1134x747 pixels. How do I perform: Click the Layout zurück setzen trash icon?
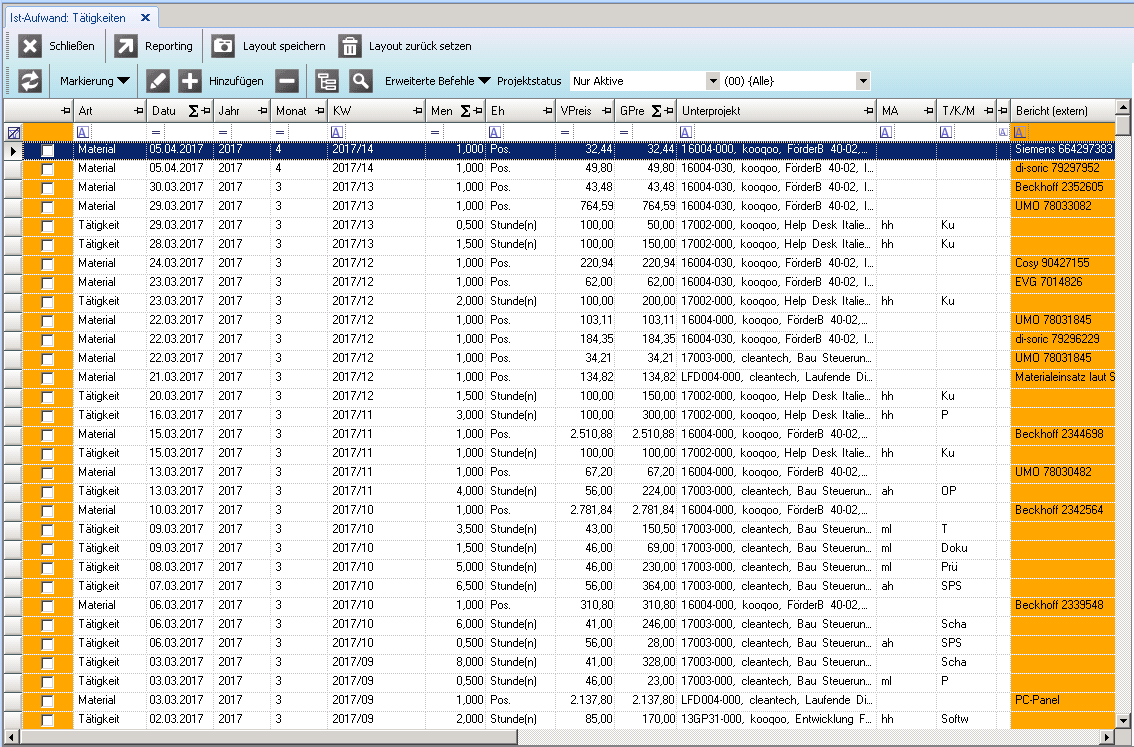(x=349, y=46)
